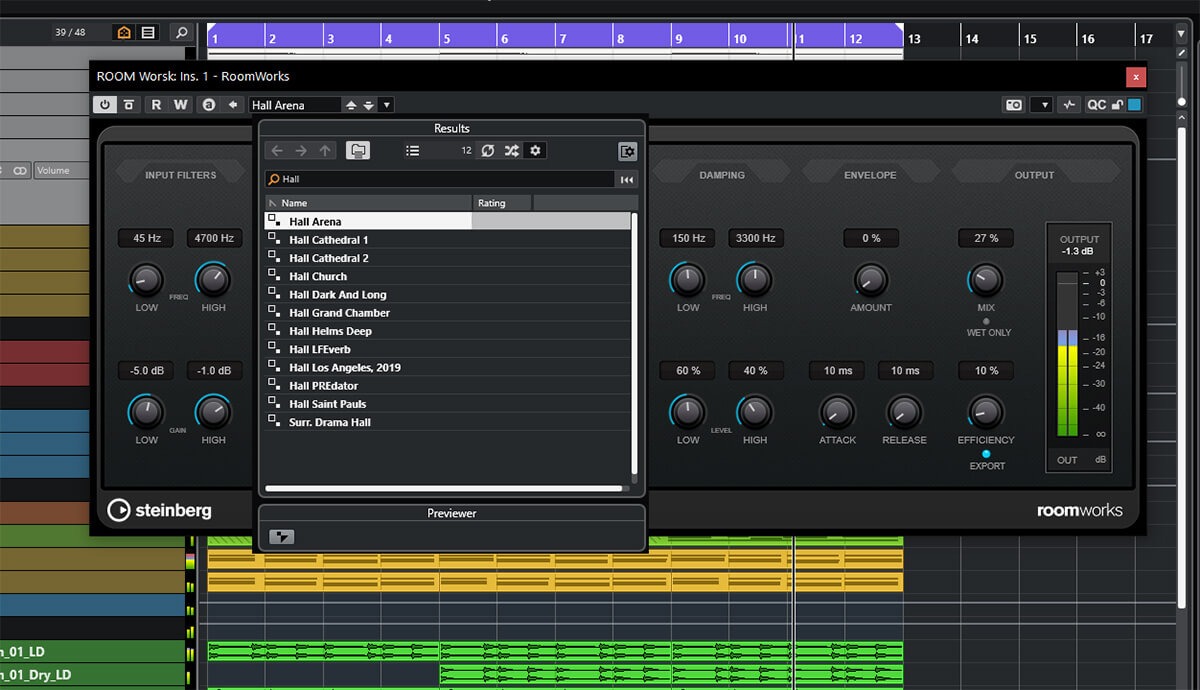This screenshot has width=1200, height=690.
Task: Open the results settings gear icon
Action: (535, 151)
